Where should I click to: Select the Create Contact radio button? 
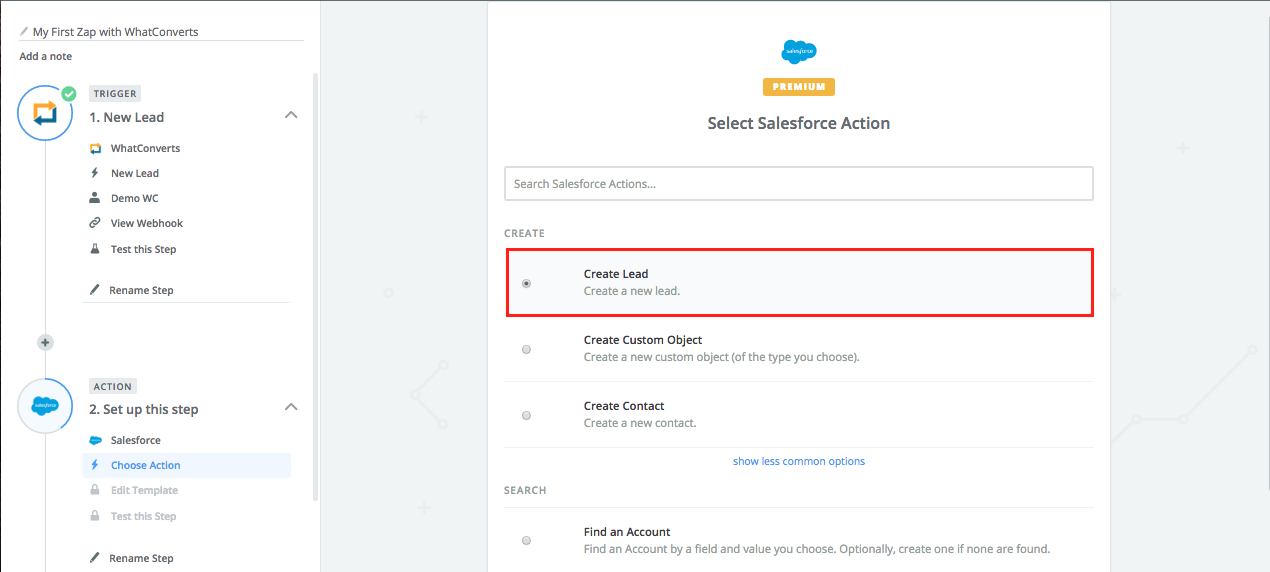click(527, 415)
